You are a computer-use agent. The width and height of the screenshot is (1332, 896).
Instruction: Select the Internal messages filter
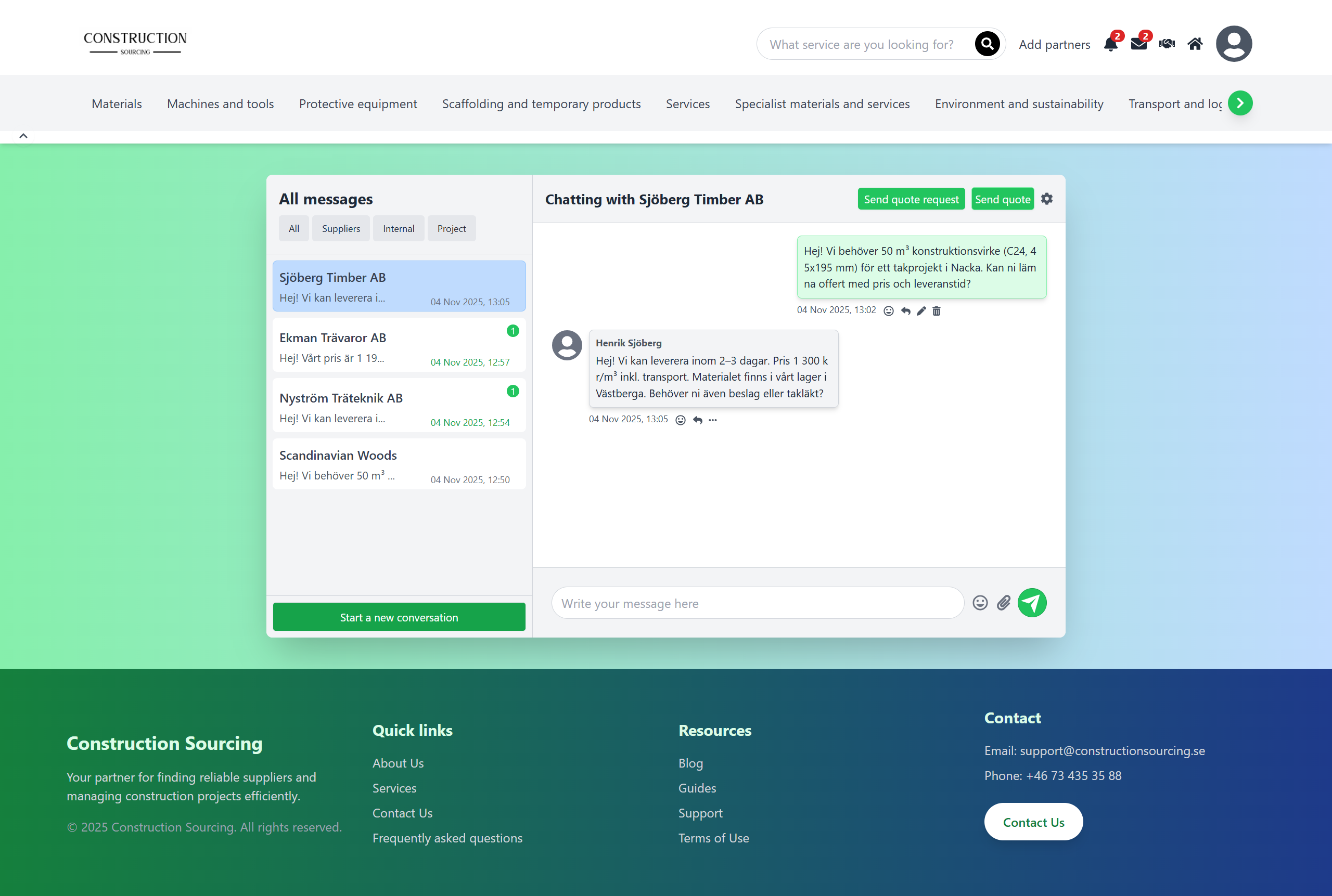(399, 229)
